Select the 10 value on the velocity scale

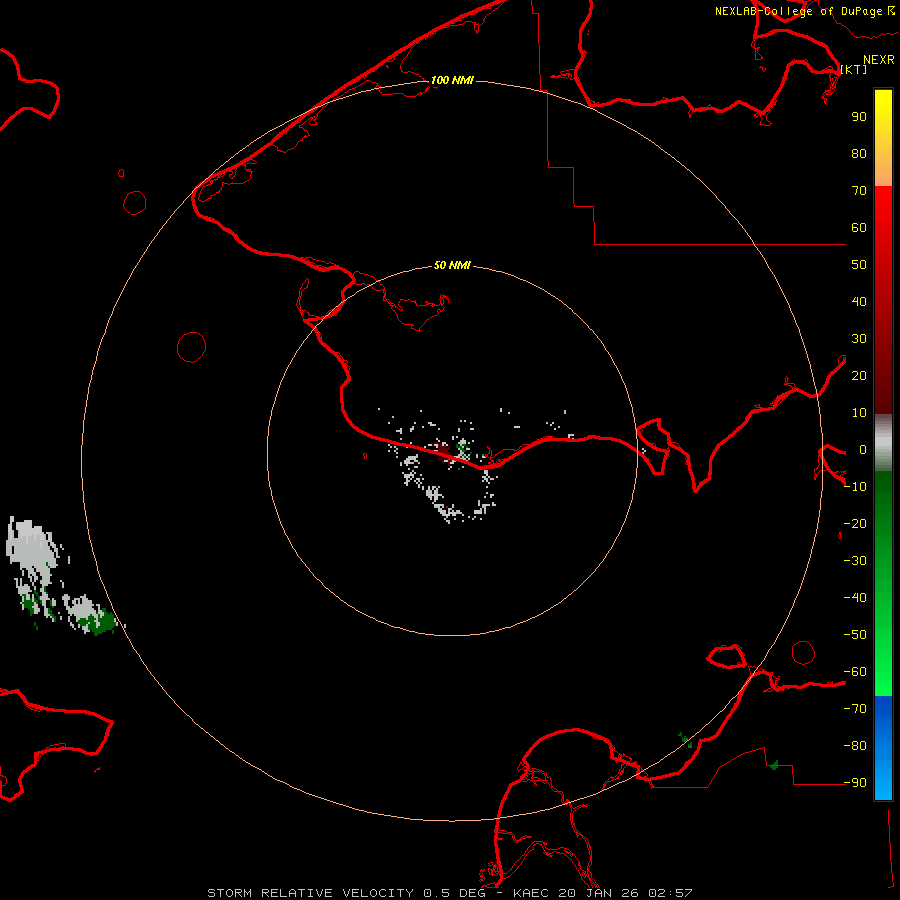859,413
